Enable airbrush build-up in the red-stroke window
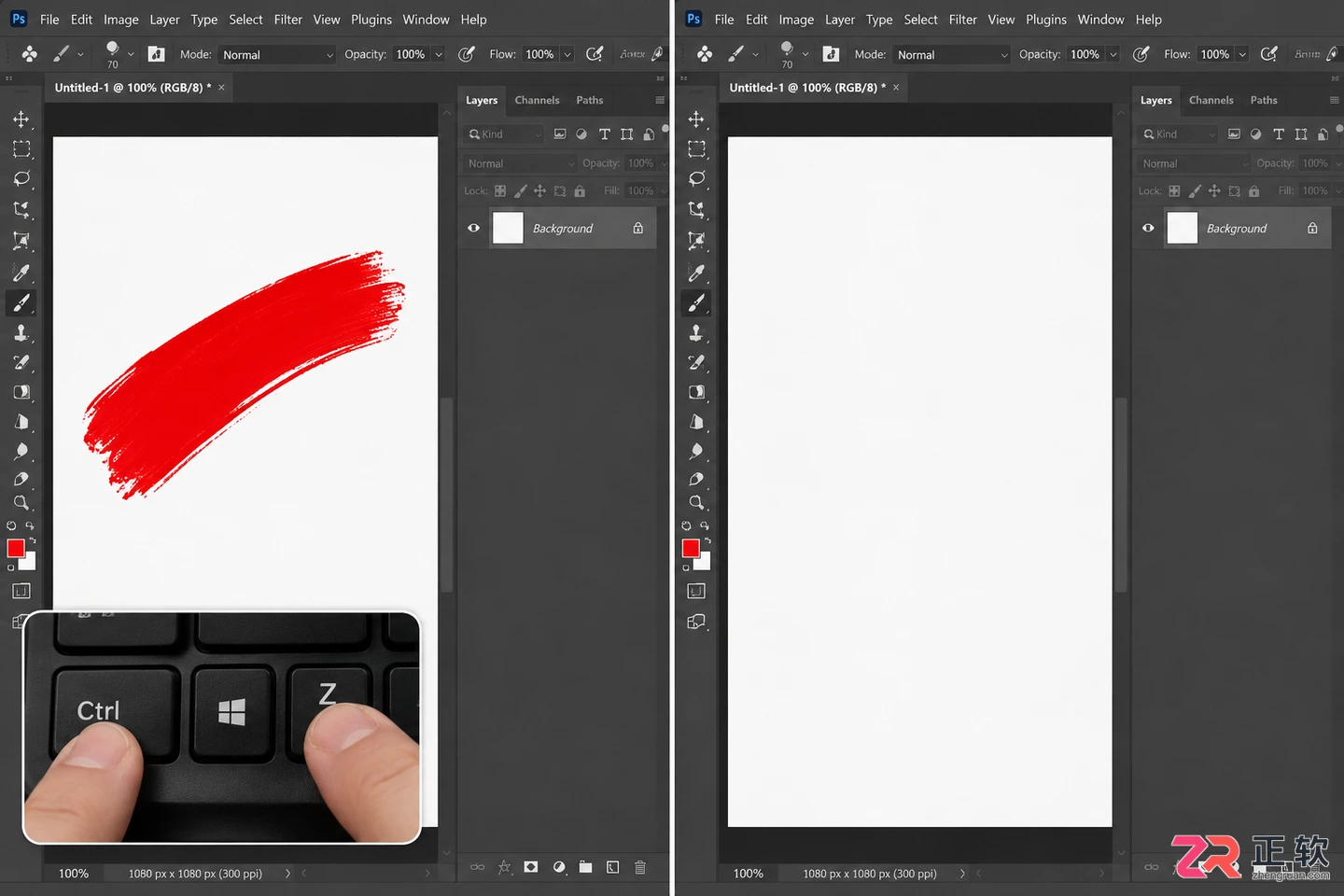The image size is (1344, 896). coord(595,54)
